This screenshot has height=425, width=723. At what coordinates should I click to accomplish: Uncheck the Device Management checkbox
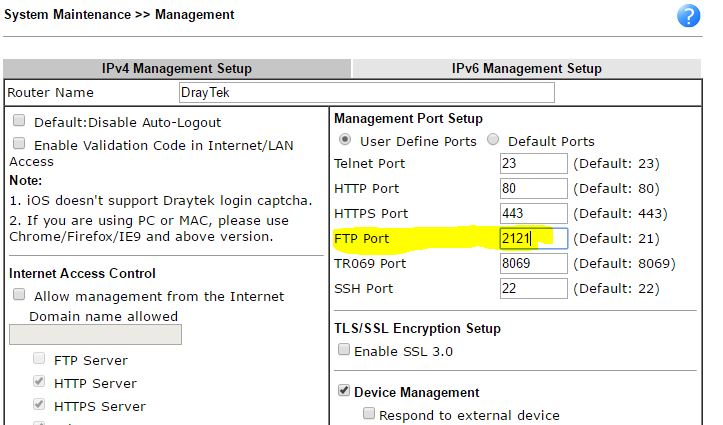click(x=344, y=392)
